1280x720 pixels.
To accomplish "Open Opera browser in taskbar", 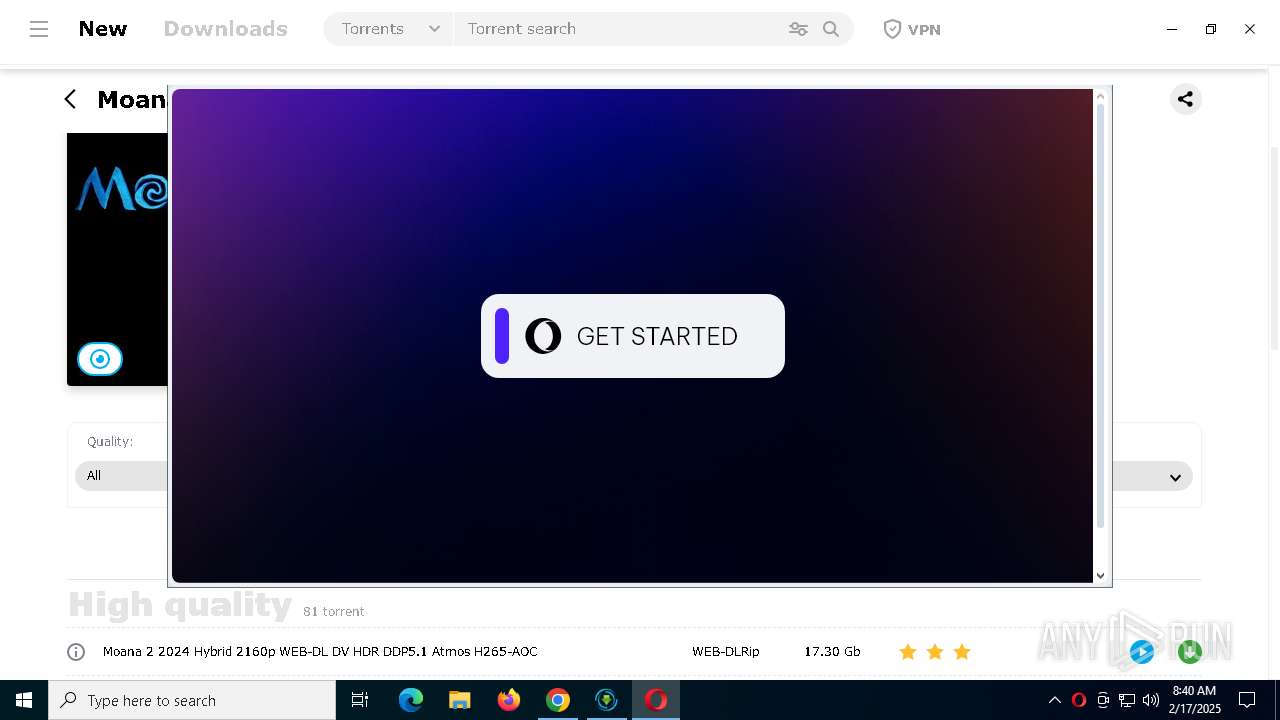I will [656, 700].
